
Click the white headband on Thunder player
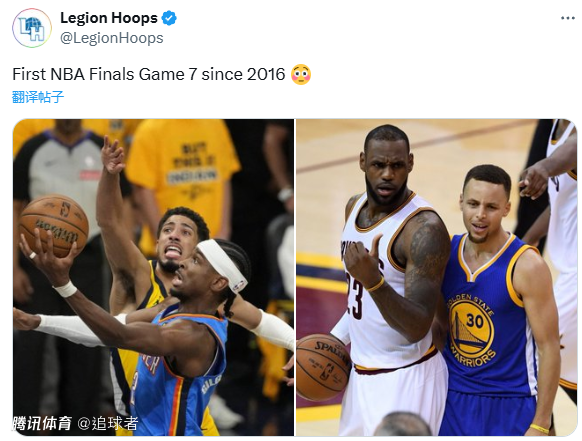(224, 264)
